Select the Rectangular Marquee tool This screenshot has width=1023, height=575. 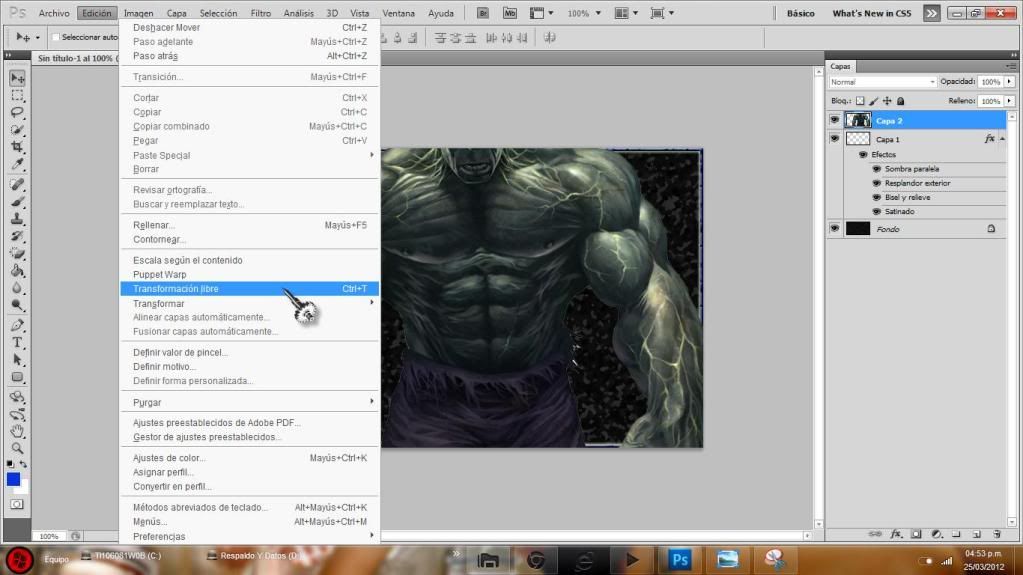click(x=18, y=96)
